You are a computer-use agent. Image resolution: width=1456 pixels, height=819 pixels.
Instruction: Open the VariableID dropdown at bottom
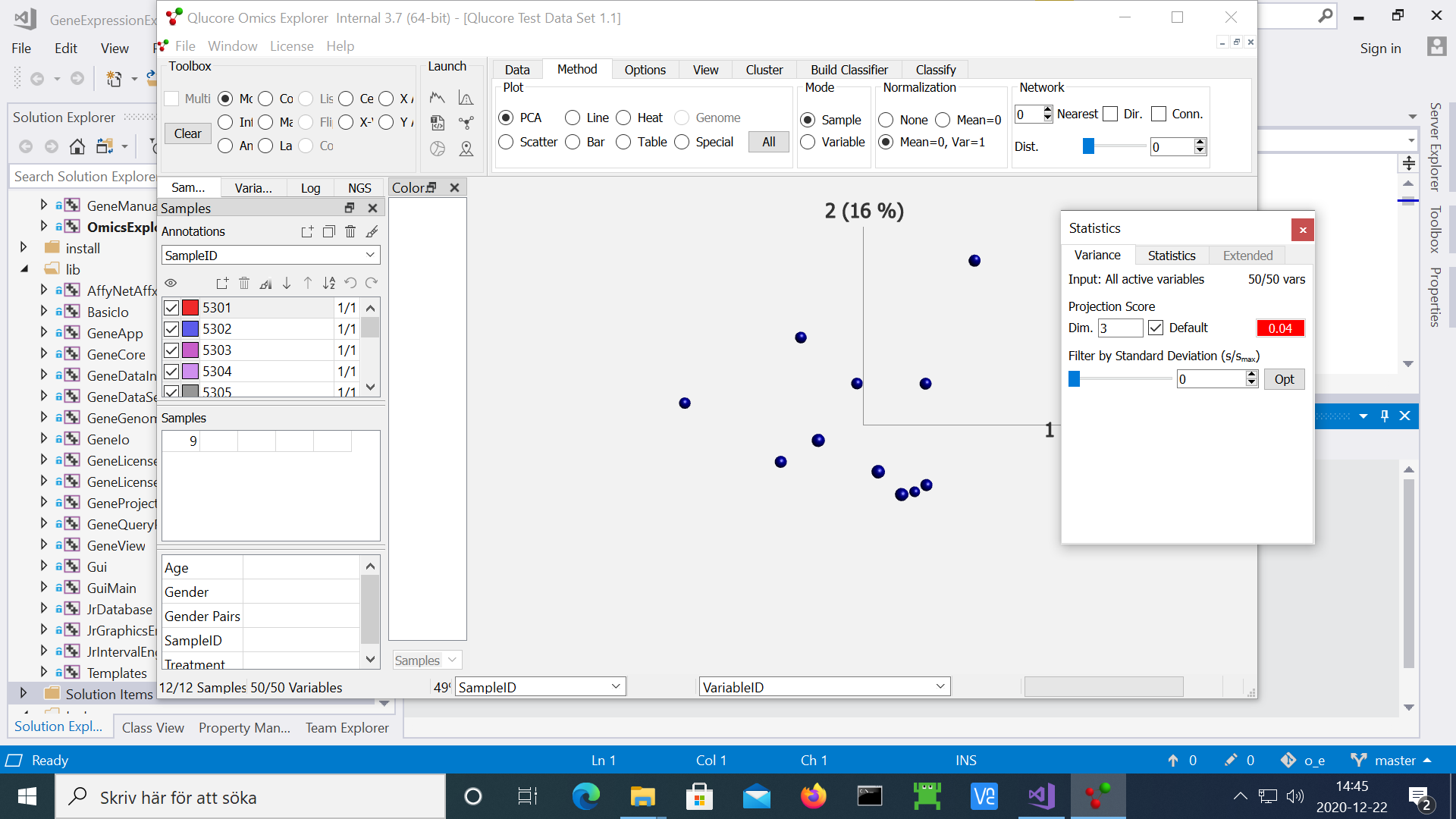coord(824,687)
